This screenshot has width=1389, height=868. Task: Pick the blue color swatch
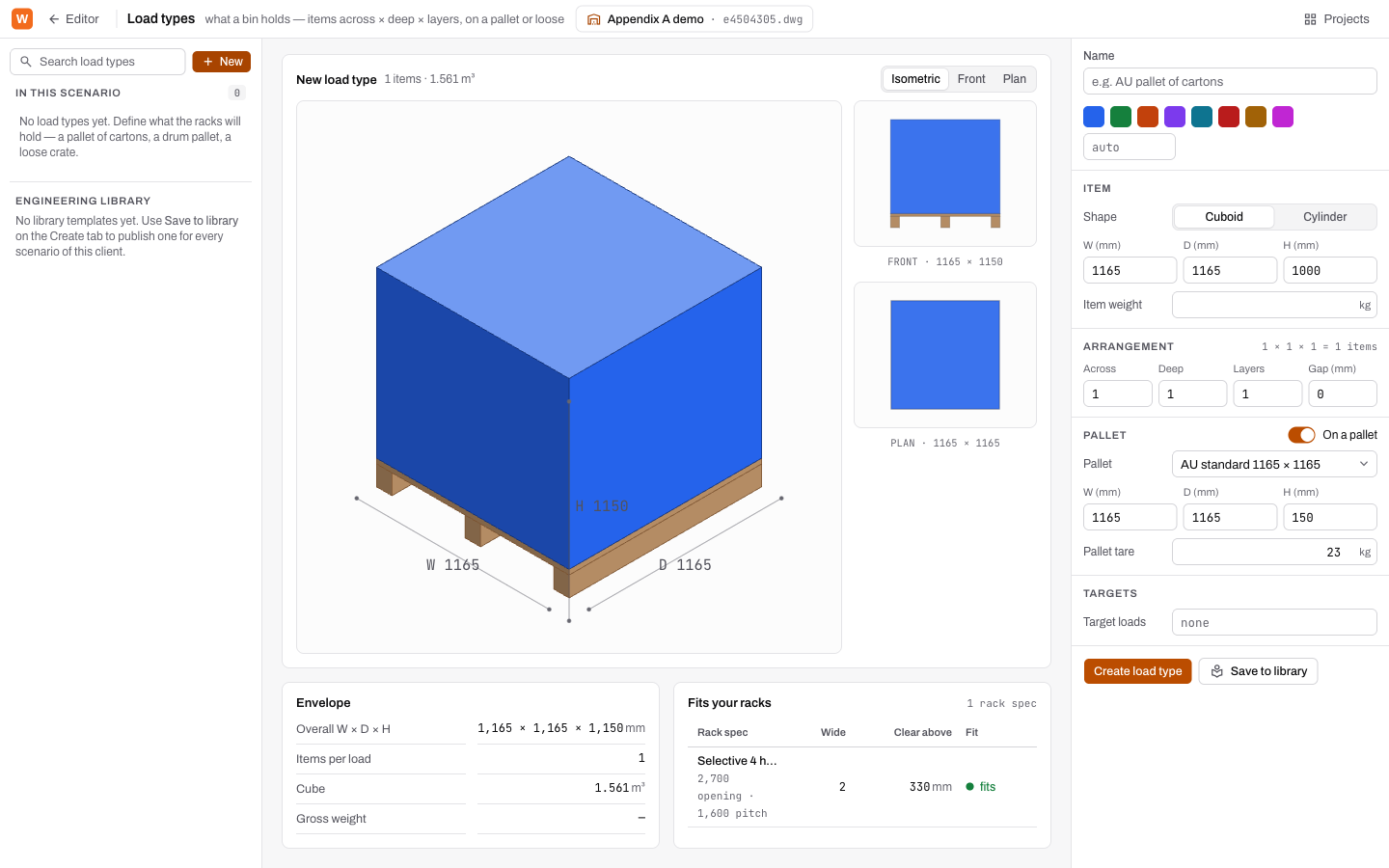tap(1094, 117)
